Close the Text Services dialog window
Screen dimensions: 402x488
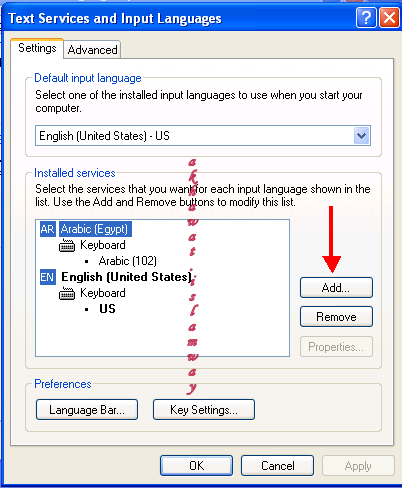click(389, 17)
